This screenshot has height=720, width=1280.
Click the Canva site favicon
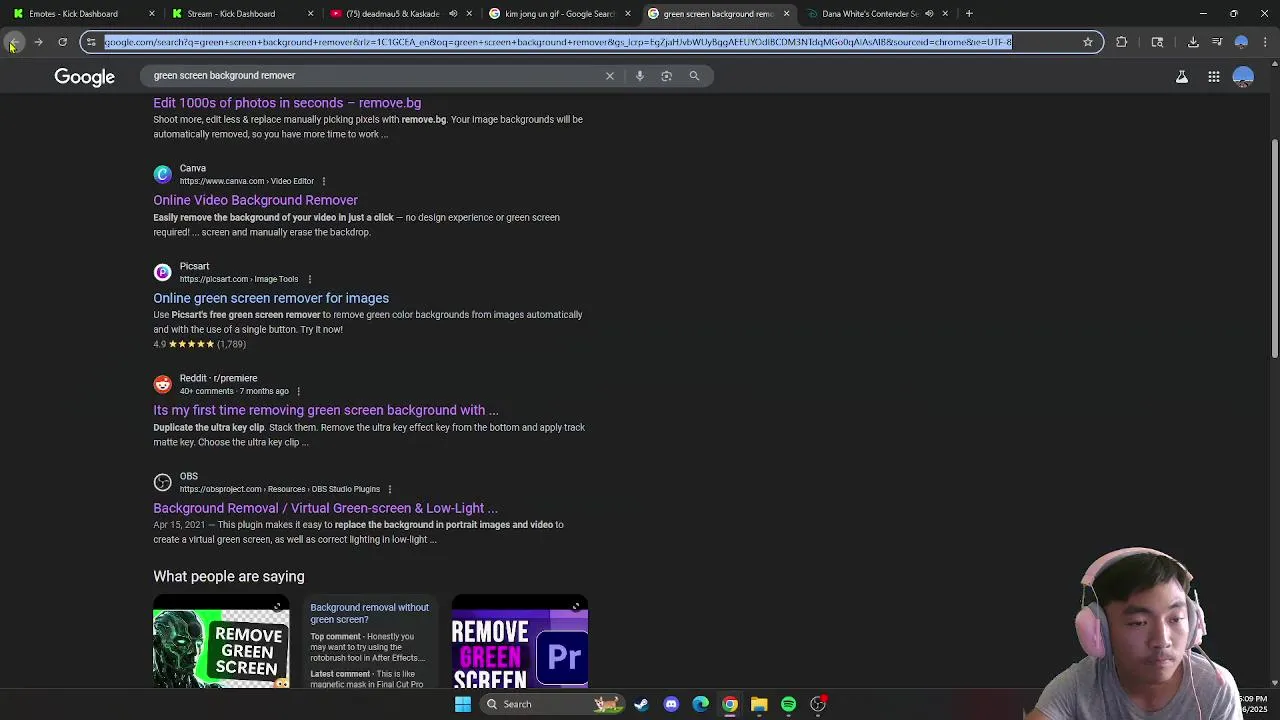tap(162, 174)
